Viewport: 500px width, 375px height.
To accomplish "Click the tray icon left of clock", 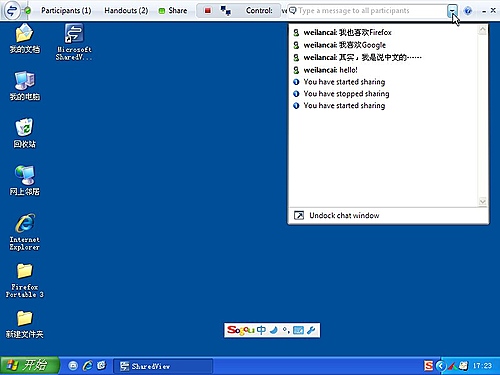I will coord(463,366).
